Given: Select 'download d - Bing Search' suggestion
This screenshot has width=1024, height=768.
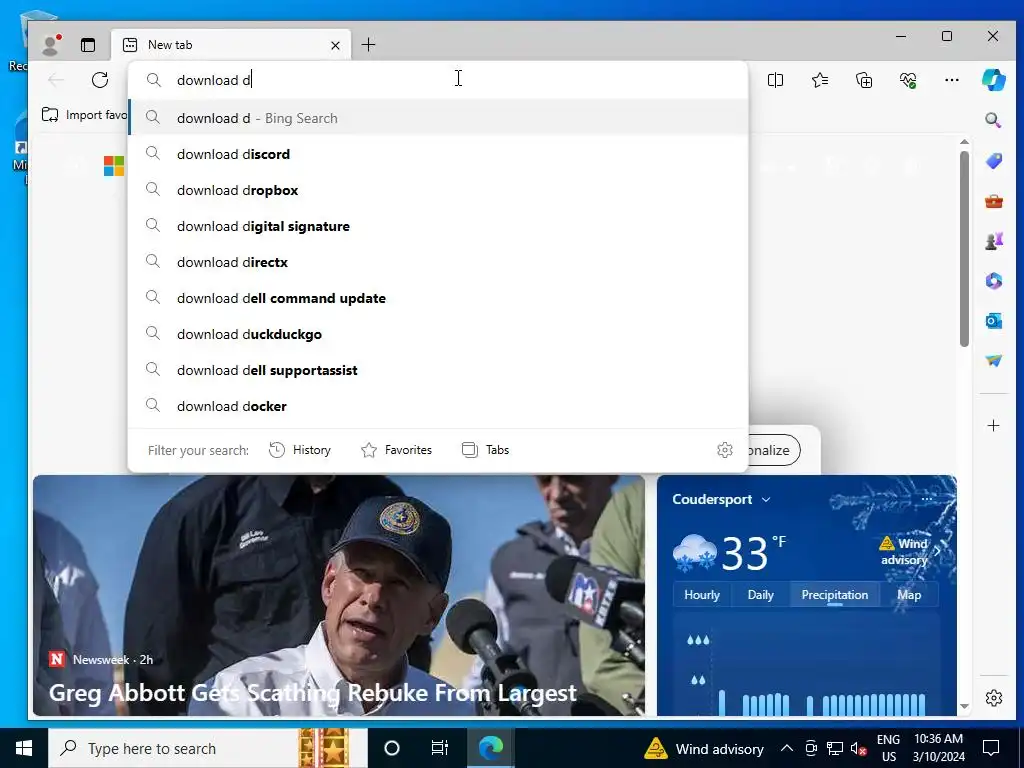Looking at the screenshot, I should tap(438, 118).
